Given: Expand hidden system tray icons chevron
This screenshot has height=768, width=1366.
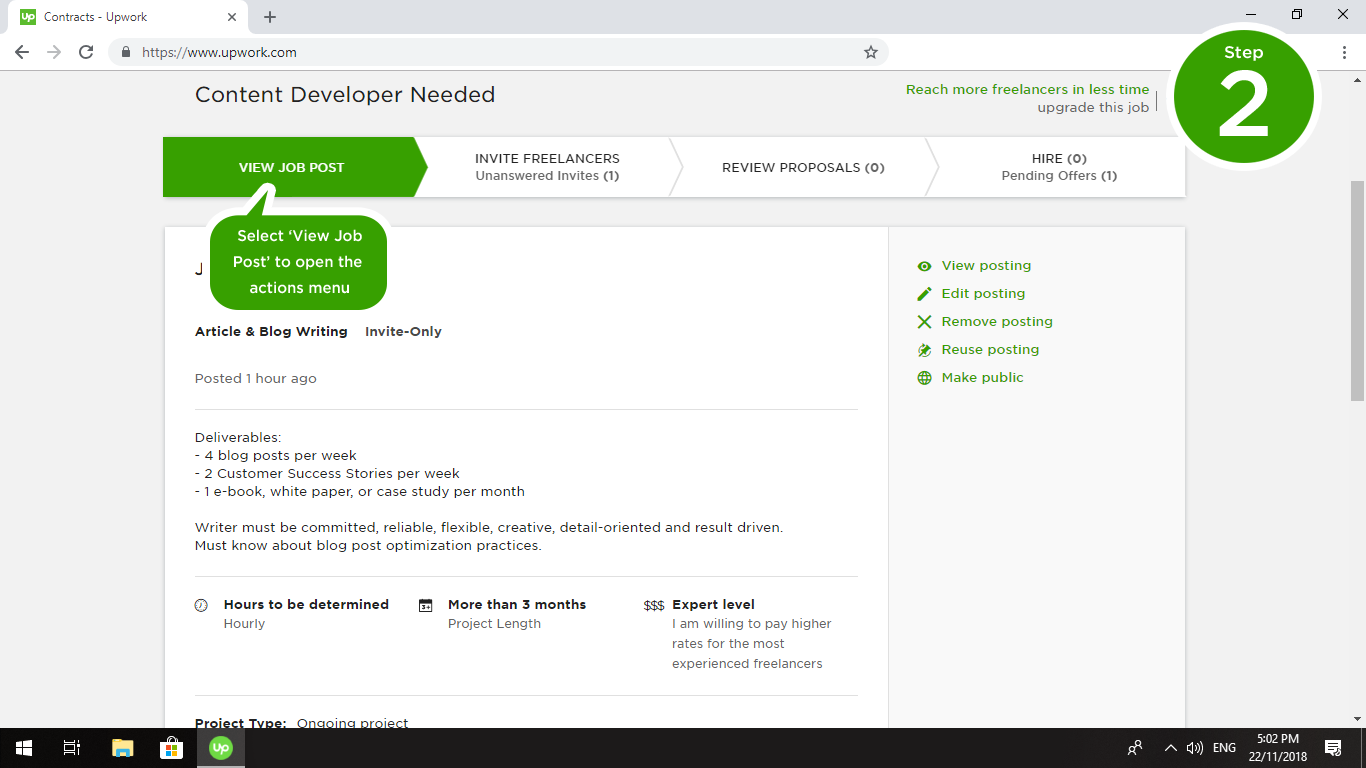Looking at the screenshot, I should point(1170,748).
